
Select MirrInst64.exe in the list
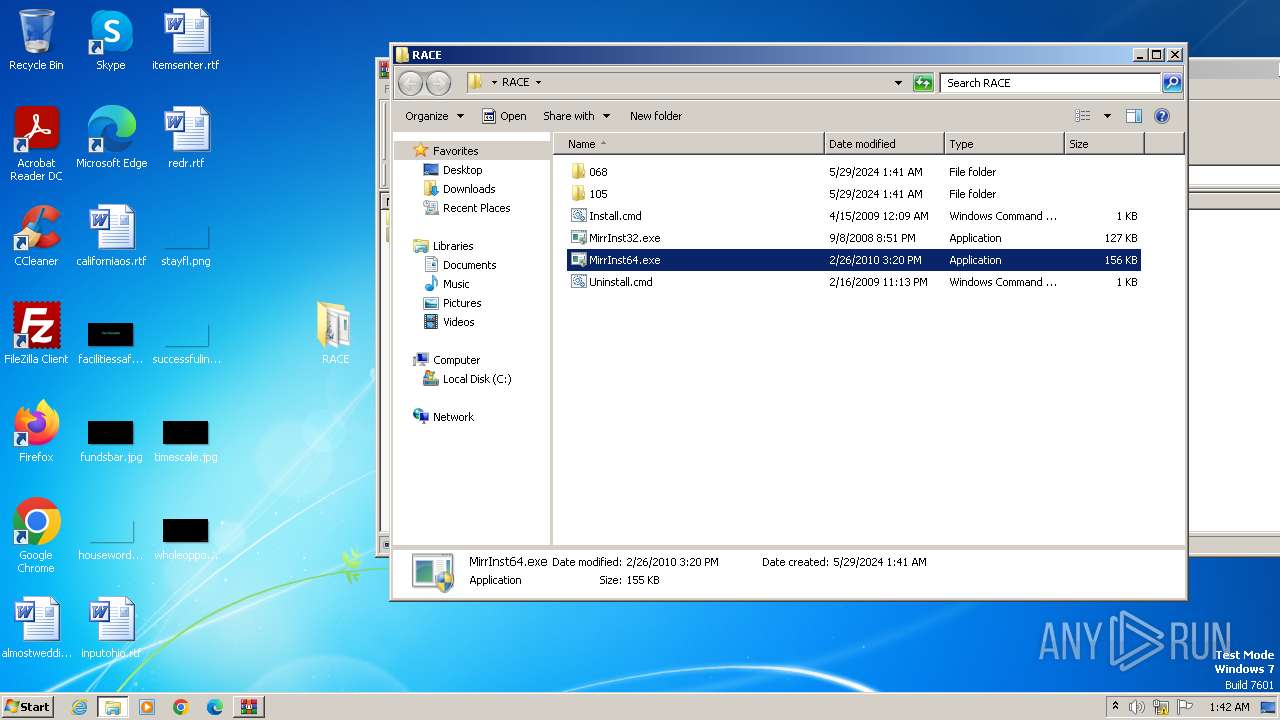pos(854,260)
